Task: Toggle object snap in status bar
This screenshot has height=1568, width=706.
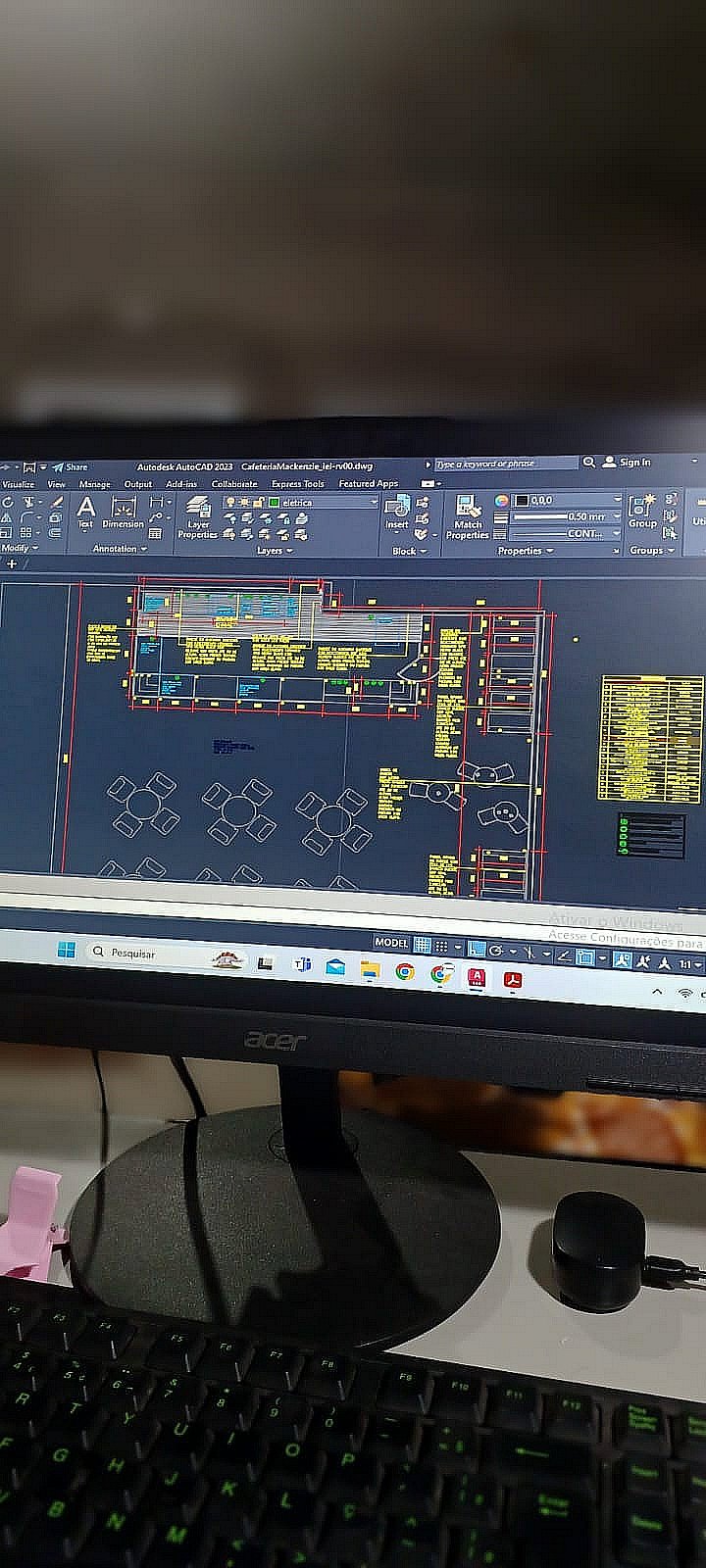Action: point(585,957)
